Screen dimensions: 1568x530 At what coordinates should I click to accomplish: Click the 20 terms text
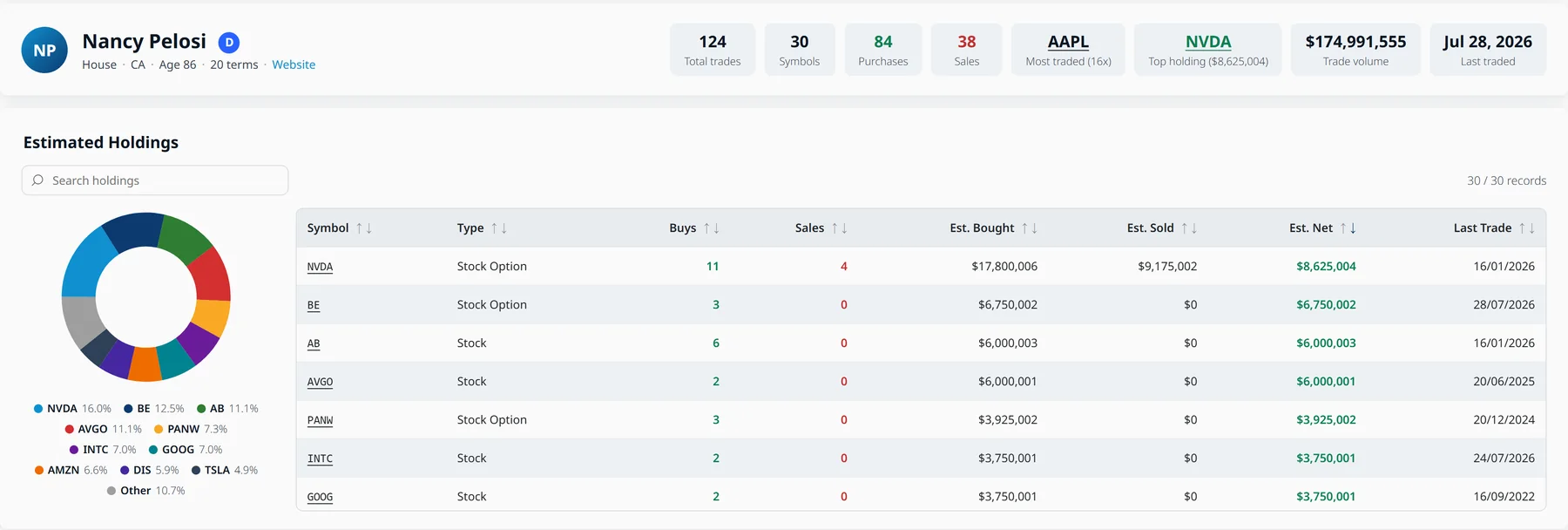pyautogui.click(x=233, y=65)
